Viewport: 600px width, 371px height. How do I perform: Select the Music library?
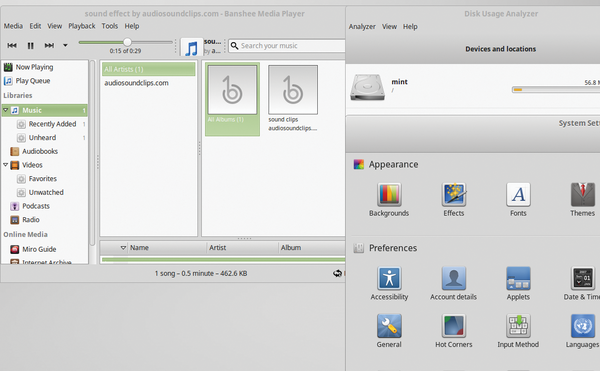click(x=45, y=110)
